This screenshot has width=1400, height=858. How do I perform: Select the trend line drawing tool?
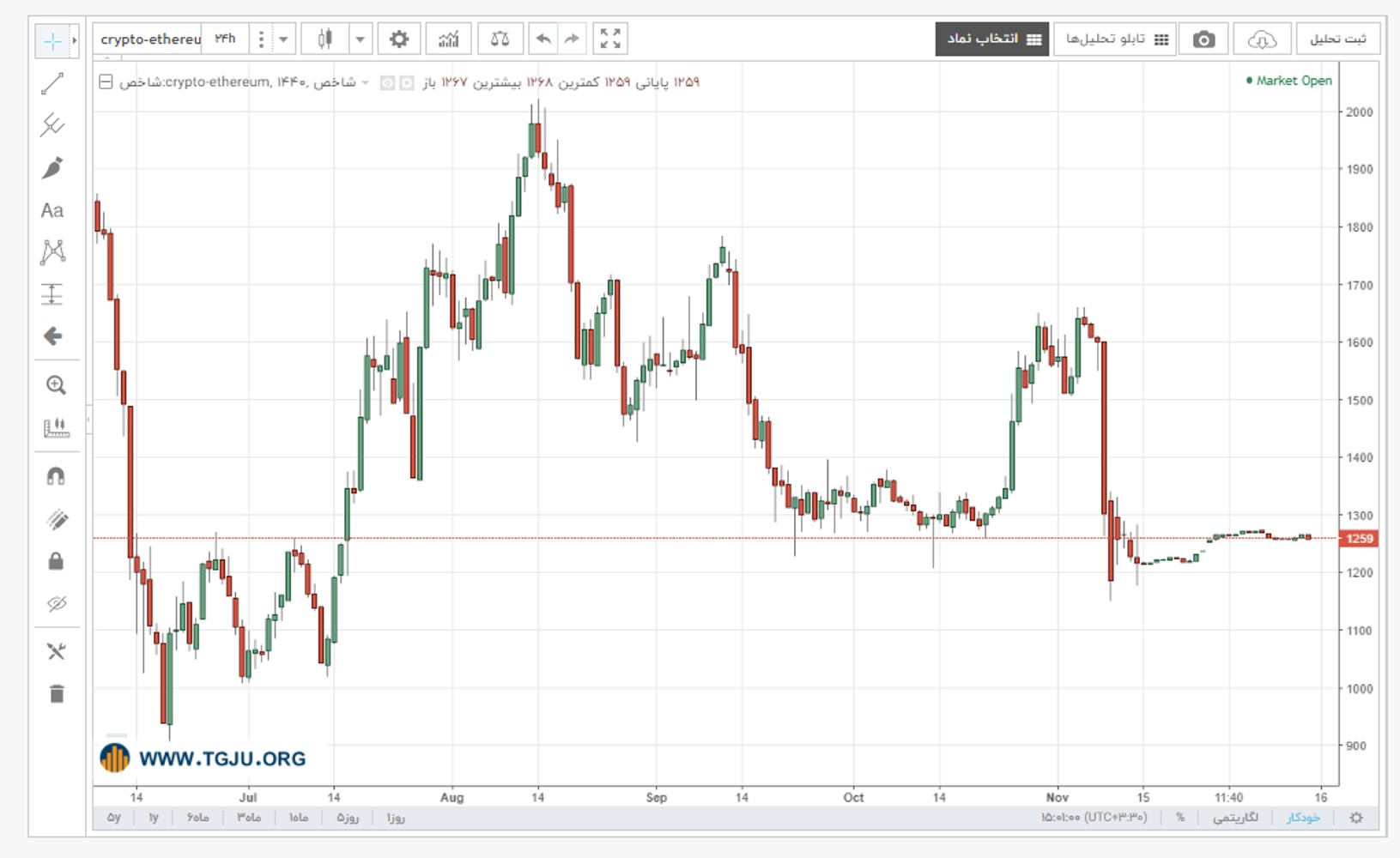(52, 83)
